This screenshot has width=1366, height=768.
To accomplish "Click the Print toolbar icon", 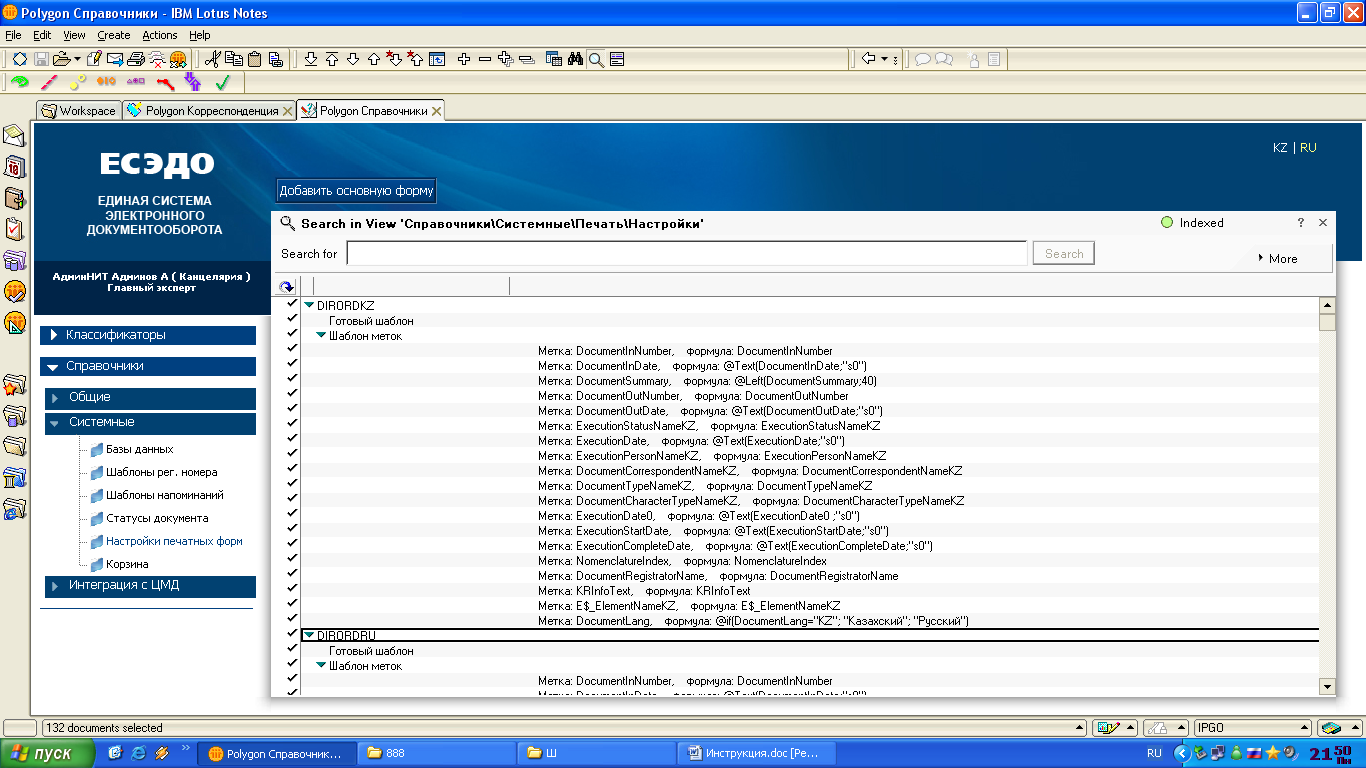I will click(x=136, y=60).
